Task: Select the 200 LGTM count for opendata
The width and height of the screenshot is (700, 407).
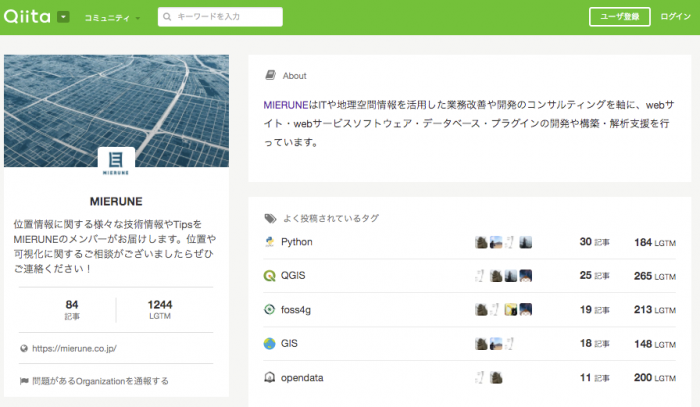Action: 655,378
